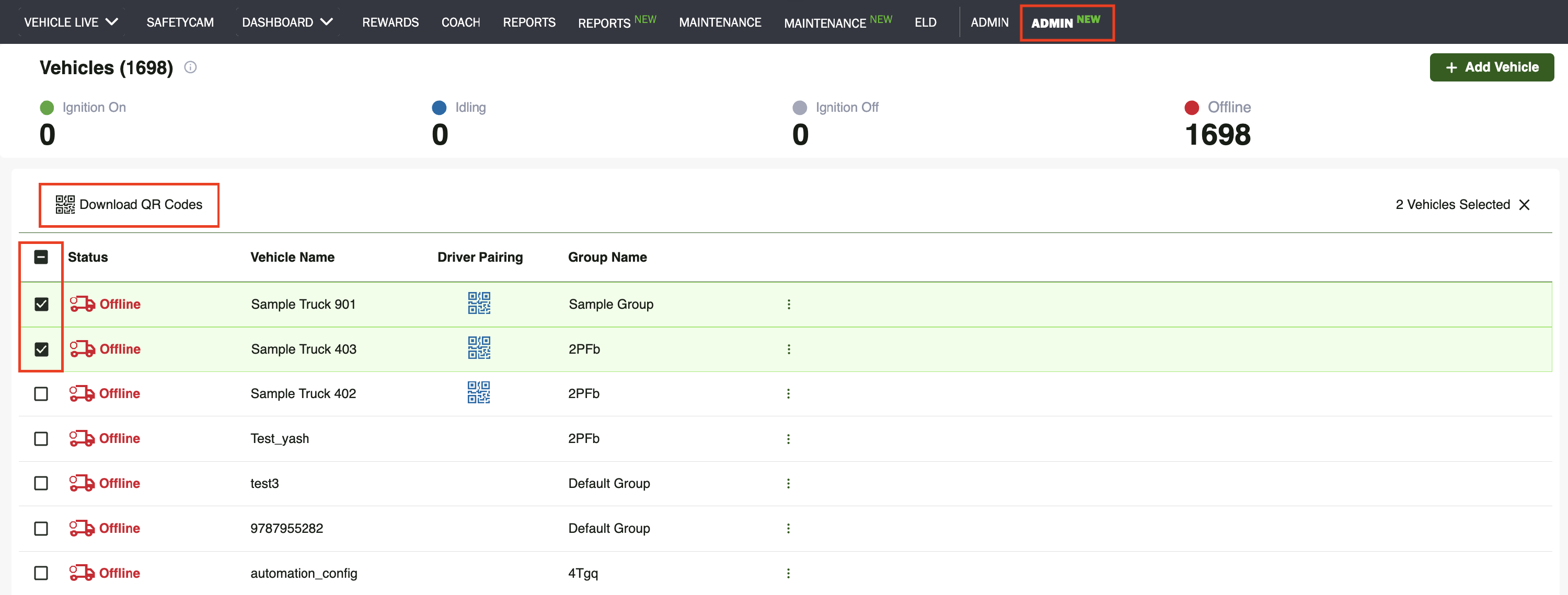
Task: Open three-dot menu for Test_yash row
Action: pyautogui.click(x=788, y=439)
